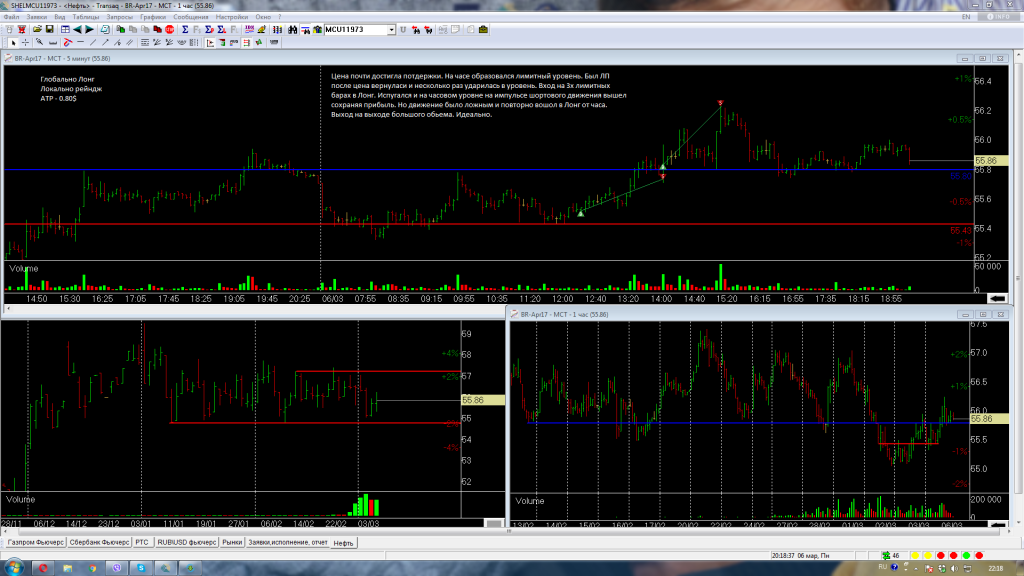This screenshot has height=576, width=1024.
Task: Click the green connection arrows status icon
Action: pyautogui.click(x=886, y=555)
